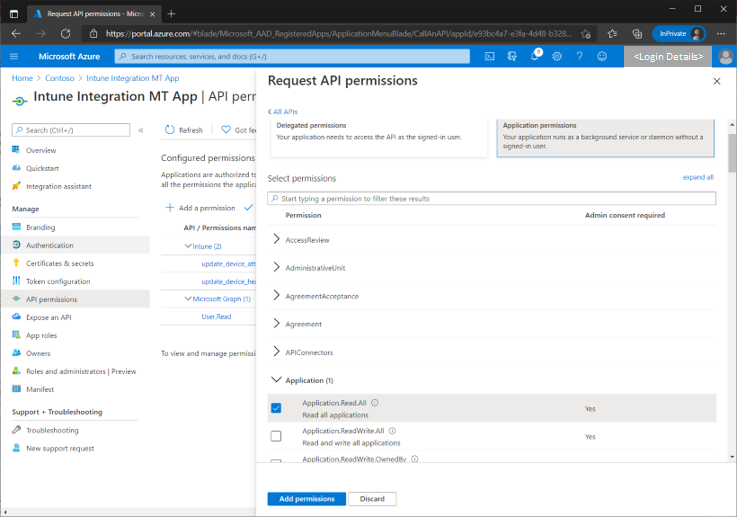Click the Add permissions button

pyautogui.click(x=307, y=499)
